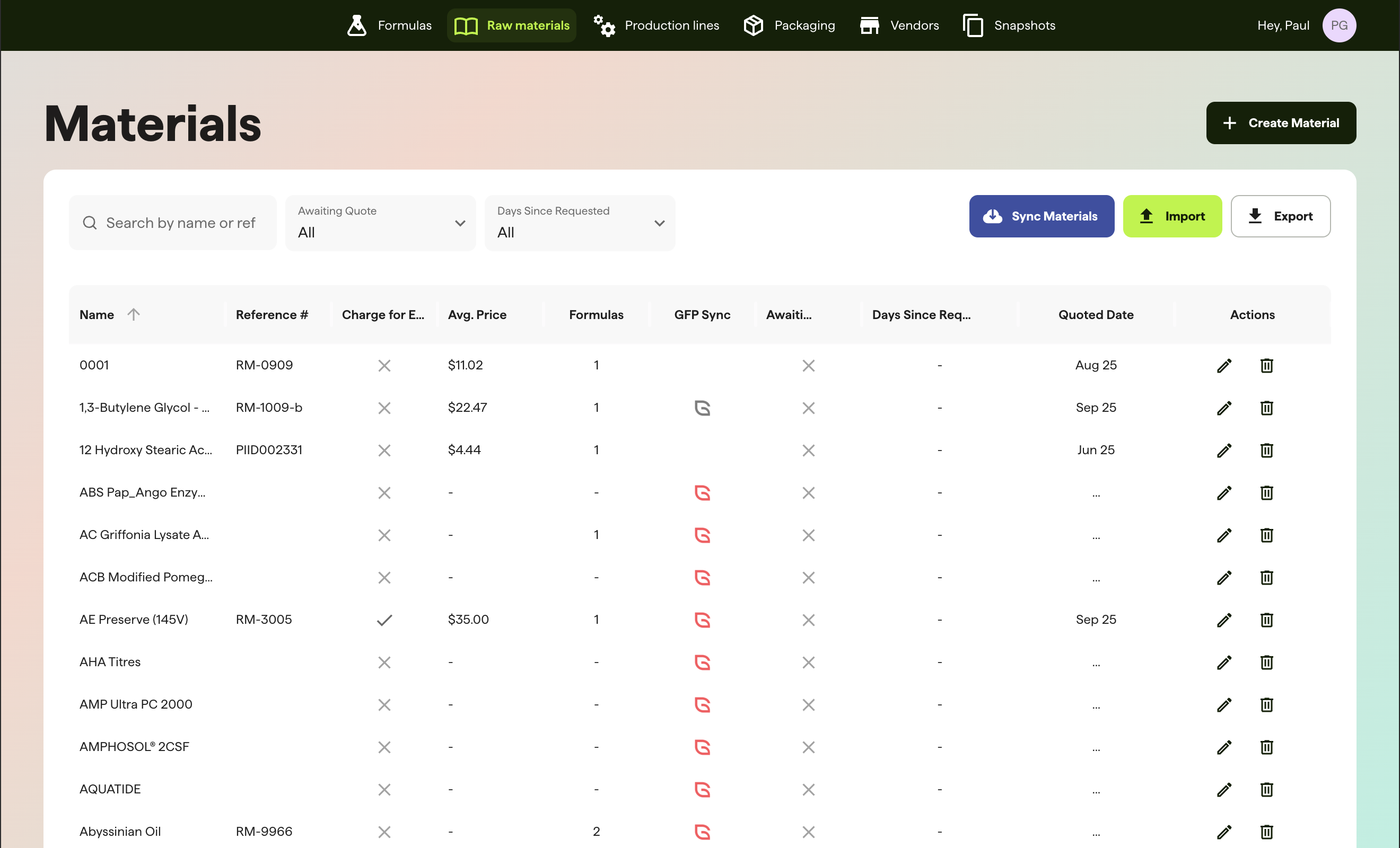
Task: Click inside the search by name field
Action: tap(181, 223)
